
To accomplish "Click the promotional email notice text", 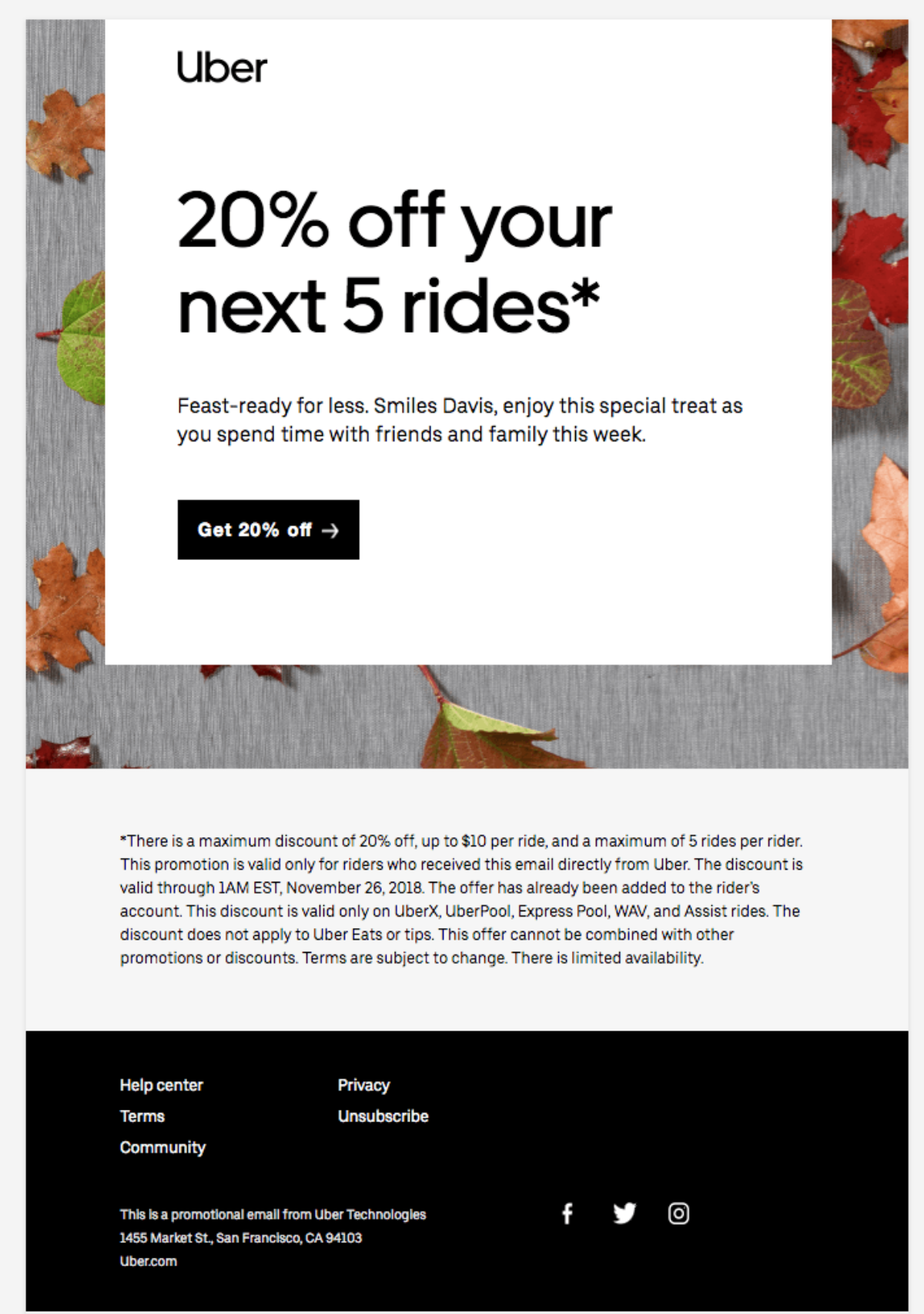I will (x=273, y=1215).
